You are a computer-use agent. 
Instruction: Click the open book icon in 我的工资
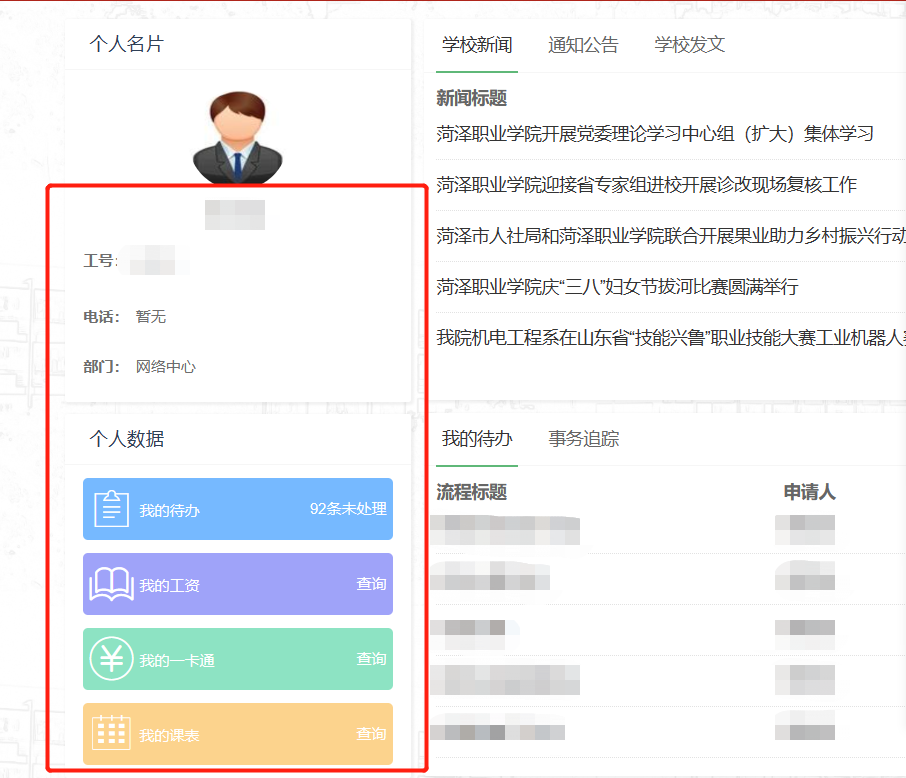click(x=111, y=584)
